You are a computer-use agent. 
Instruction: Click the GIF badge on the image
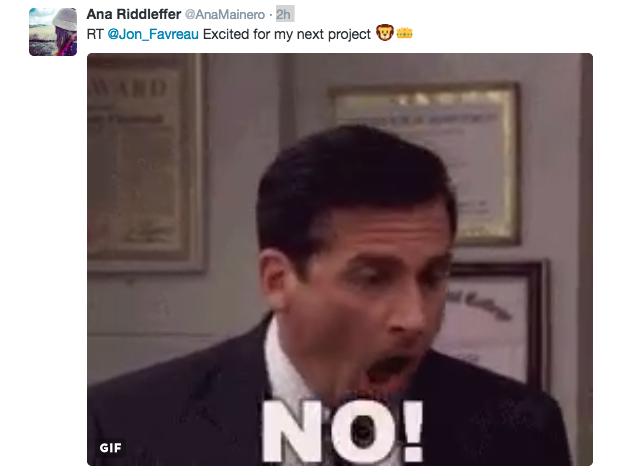click(110, 448)
